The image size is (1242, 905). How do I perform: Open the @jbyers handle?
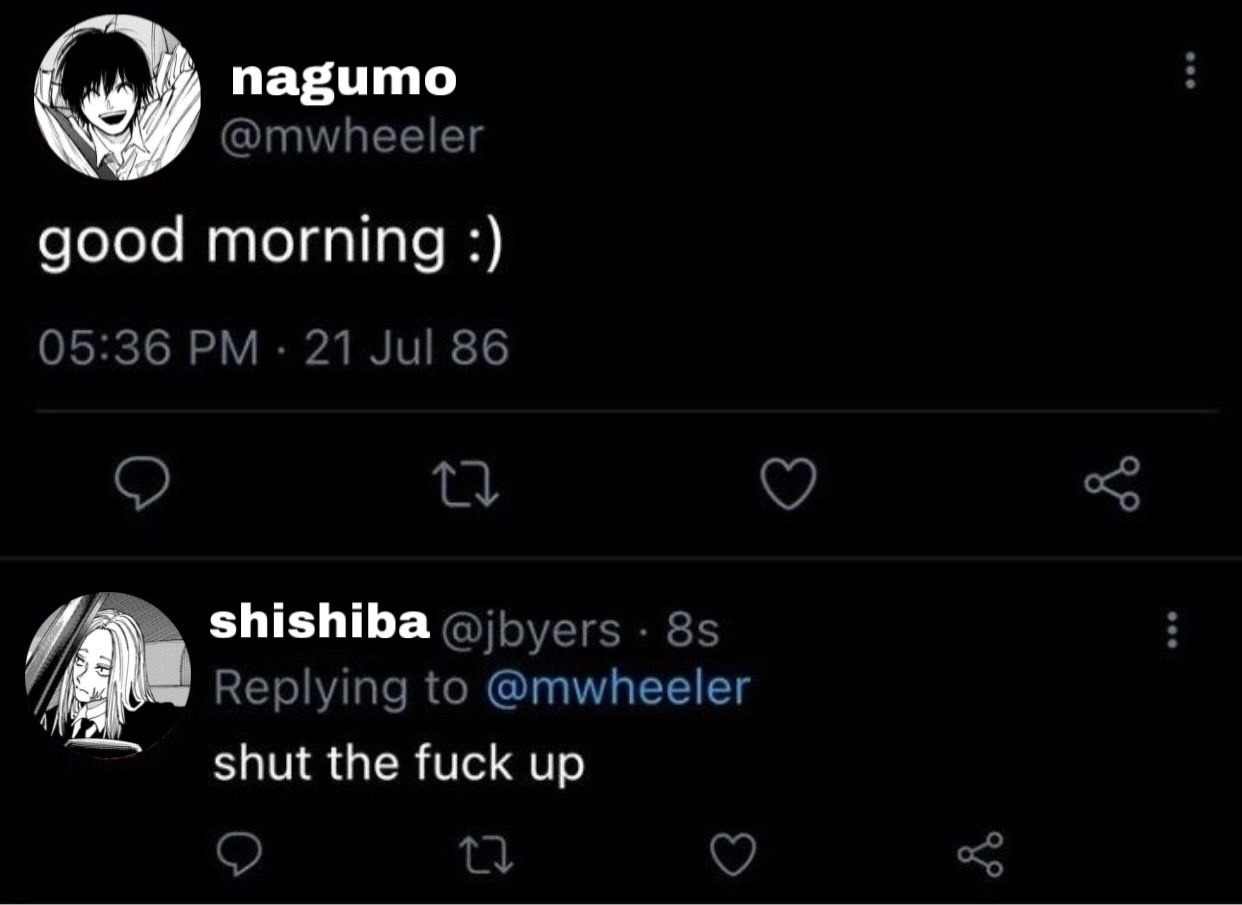[525, 630]
